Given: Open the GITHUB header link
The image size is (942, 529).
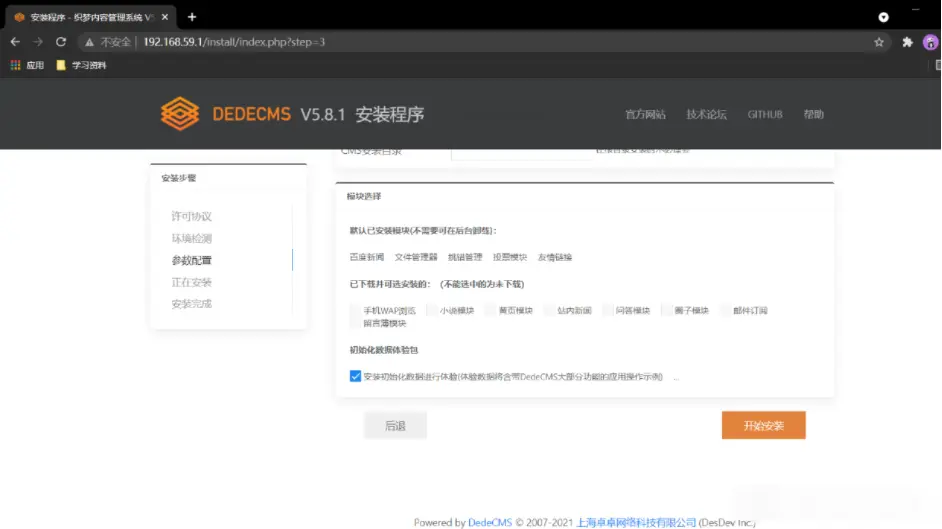Looking at the screenshot, I should [765, 114].
